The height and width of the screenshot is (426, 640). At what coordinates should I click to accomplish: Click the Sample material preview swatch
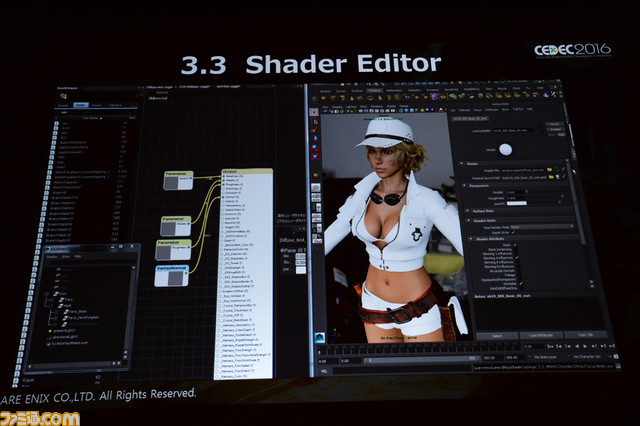[x=505, y=150]
